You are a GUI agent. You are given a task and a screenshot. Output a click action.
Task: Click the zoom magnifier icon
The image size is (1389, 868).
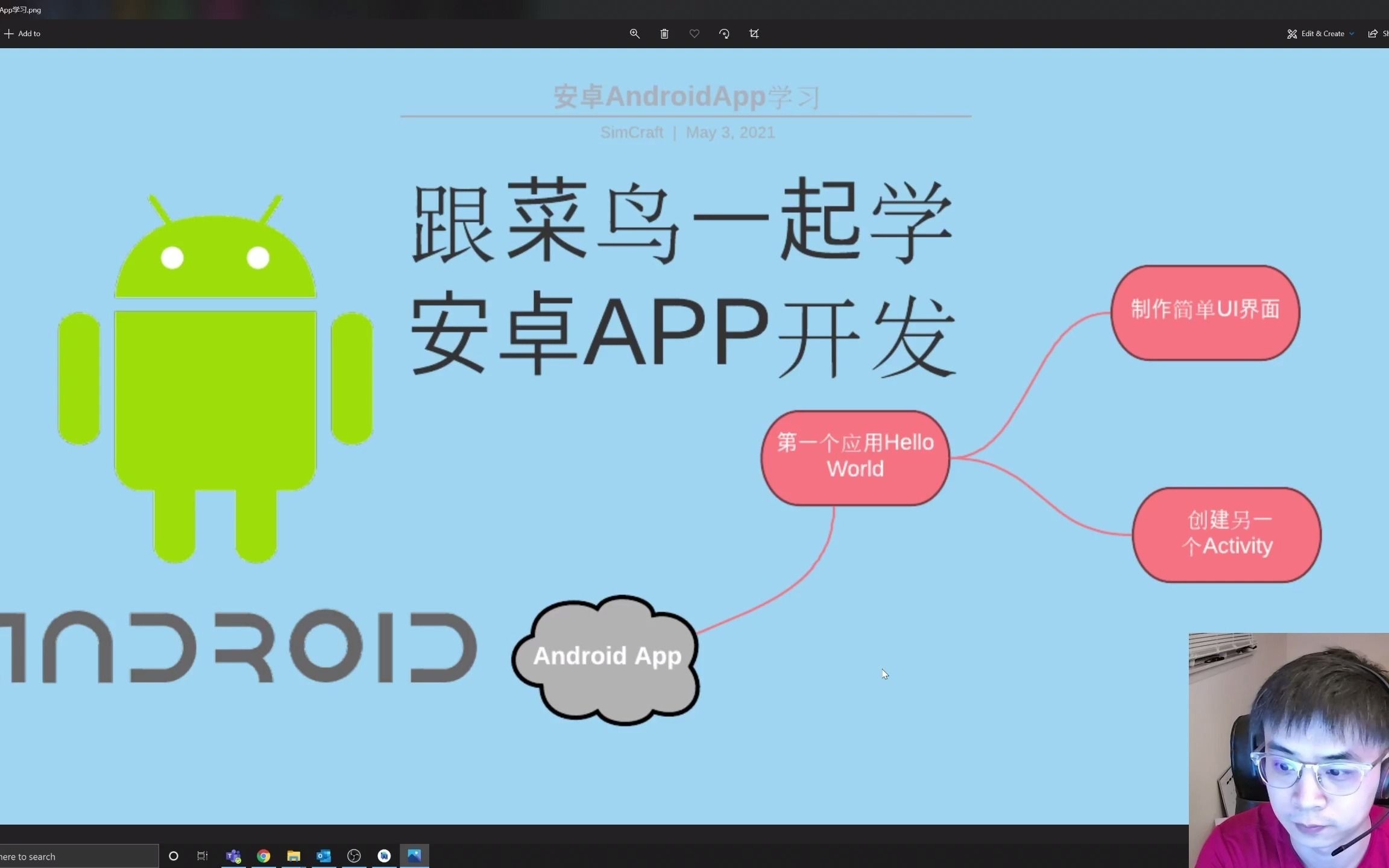[635, 34]
